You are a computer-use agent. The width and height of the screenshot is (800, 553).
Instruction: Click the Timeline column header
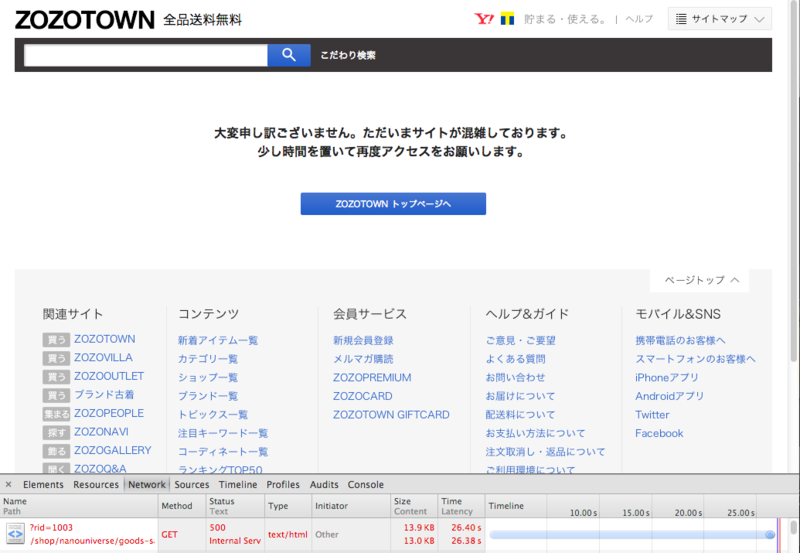pyautogui.click(x=506, y=506)
